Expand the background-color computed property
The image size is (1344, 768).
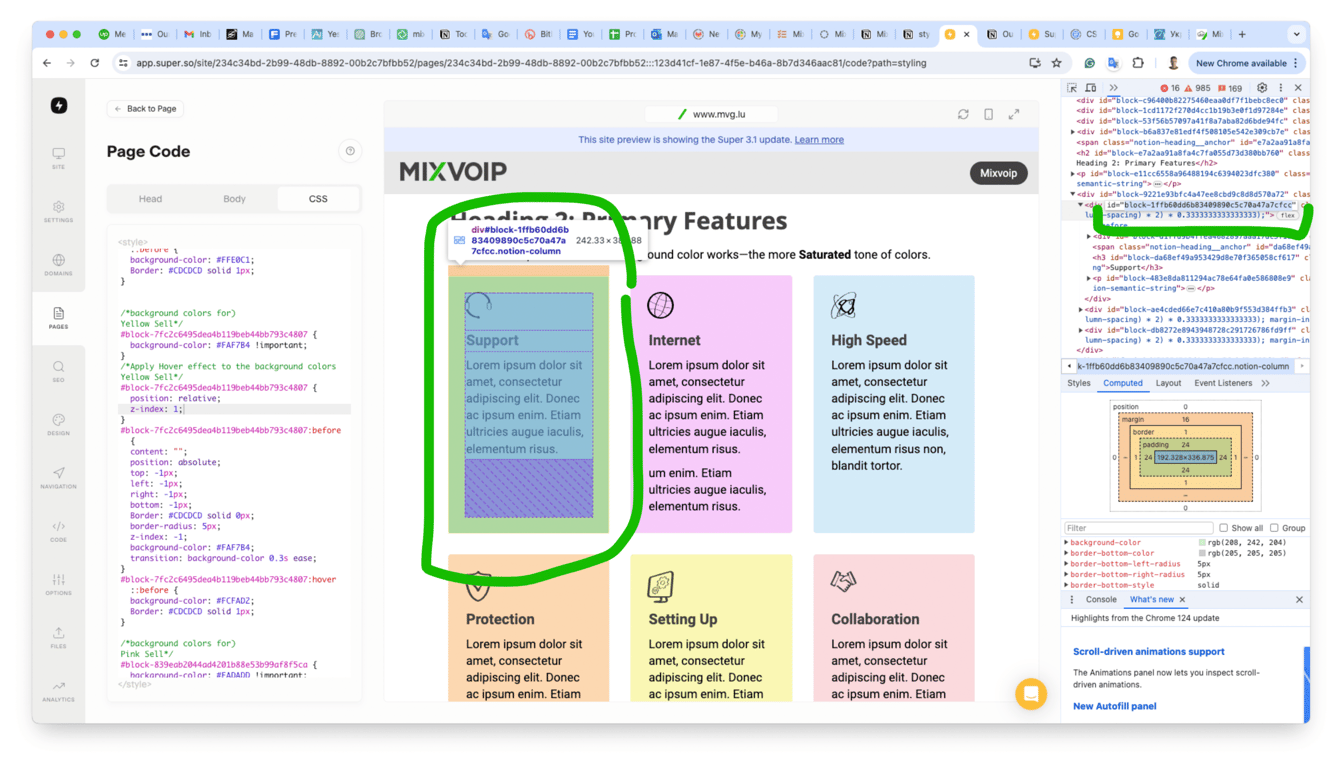[x=1067, y=543]
